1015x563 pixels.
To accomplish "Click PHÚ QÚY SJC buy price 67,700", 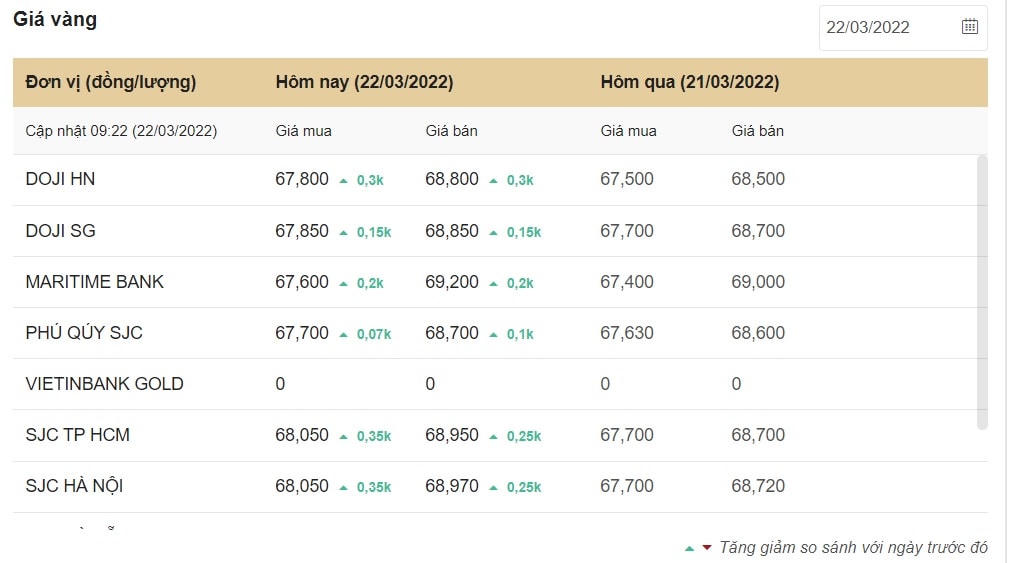I will tap(302, 333).
